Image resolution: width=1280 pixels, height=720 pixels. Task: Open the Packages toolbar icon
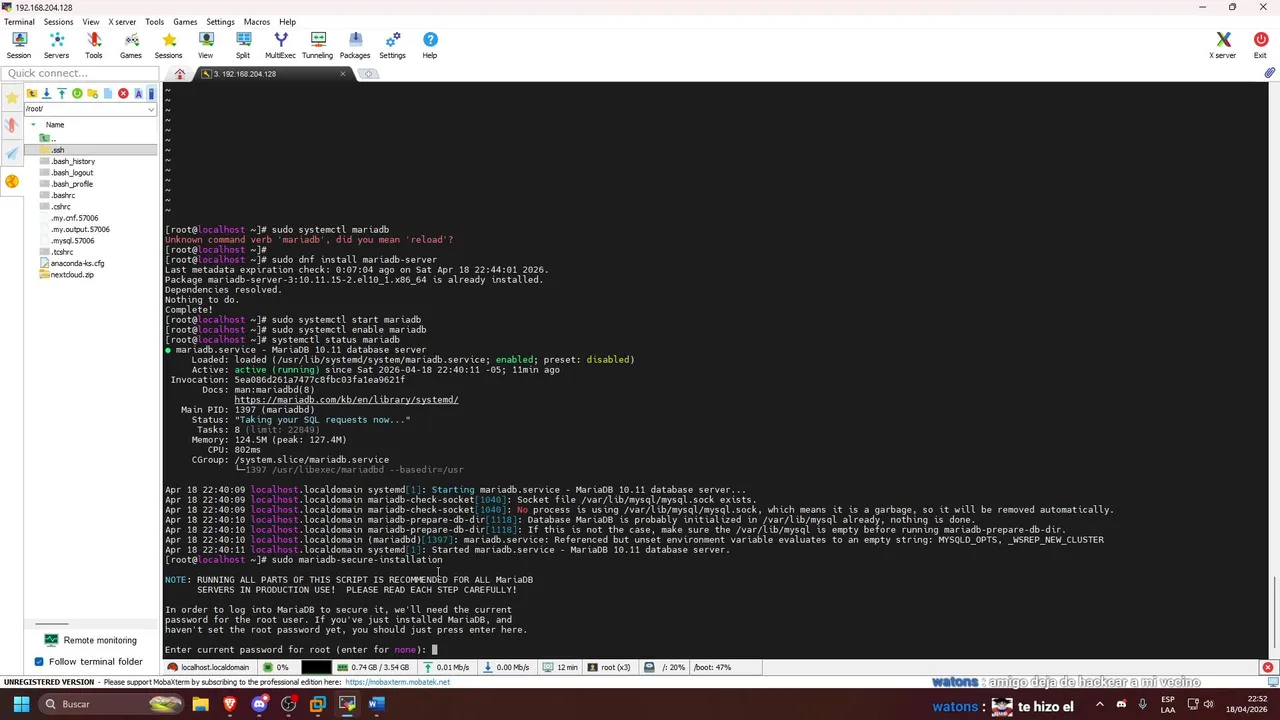pyautogui.click(x=355, y=45)
